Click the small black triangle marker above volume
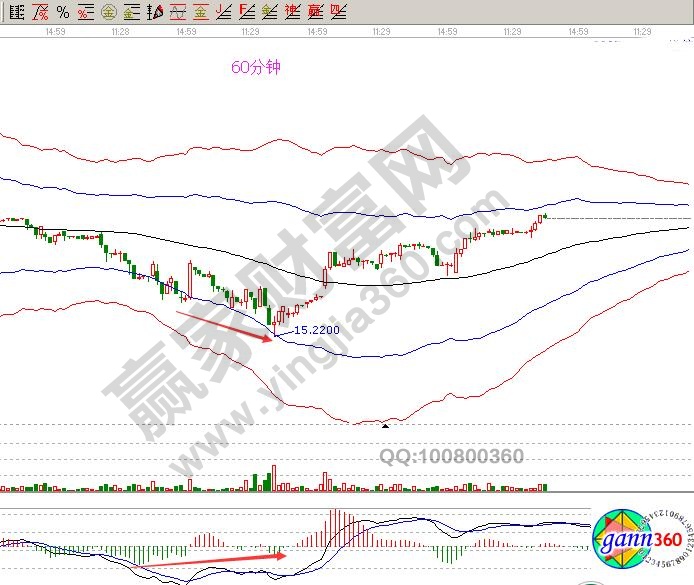The width and height of the screenshot is (694, 585). [x=385, y=426]
